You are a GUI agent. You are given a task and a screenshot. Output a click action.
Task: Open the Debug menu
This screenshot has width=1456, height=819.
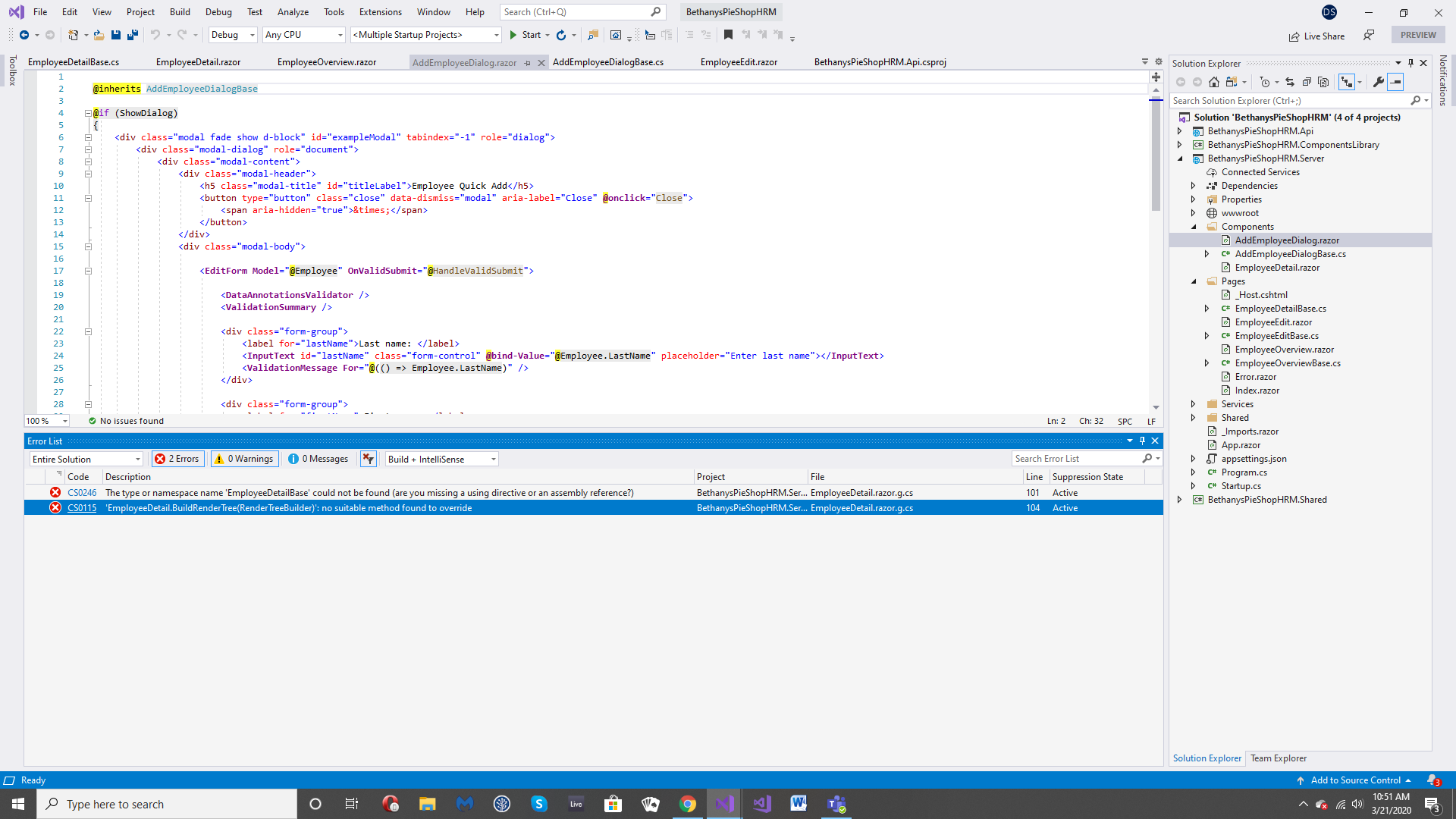click(218, 12)
